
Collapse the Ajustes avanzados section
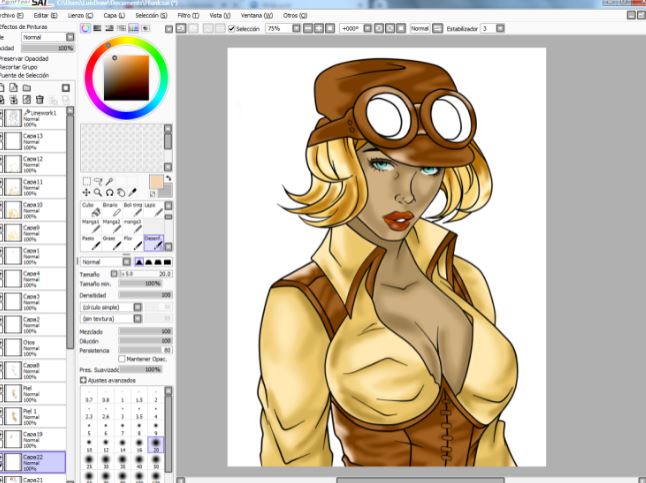coord(83,381)
